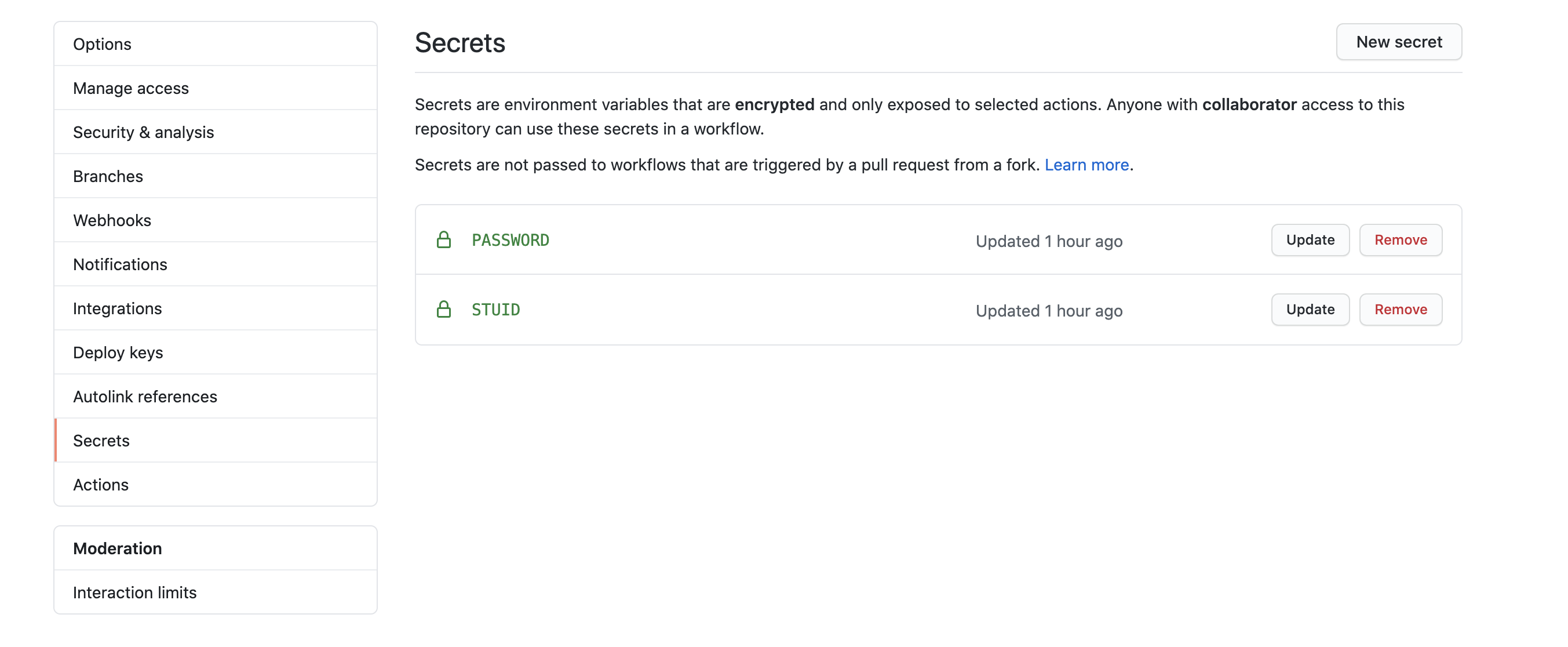The width and height of the screenshot is (1568, 647).
Task: Click the PASSWORD secret name
Action: point(510,240)
